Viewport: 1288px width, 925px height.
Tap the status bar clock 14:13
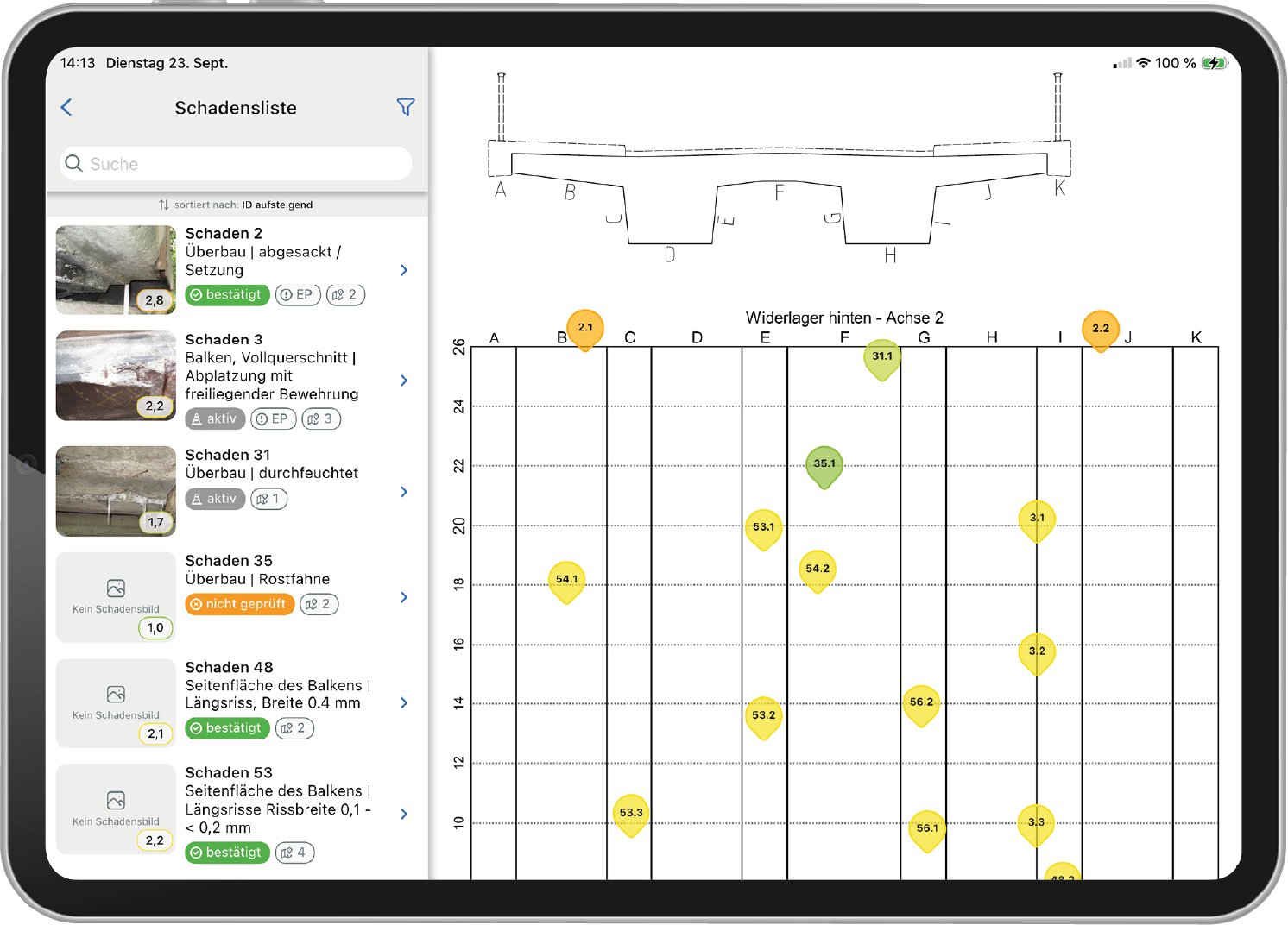(78, 63)
